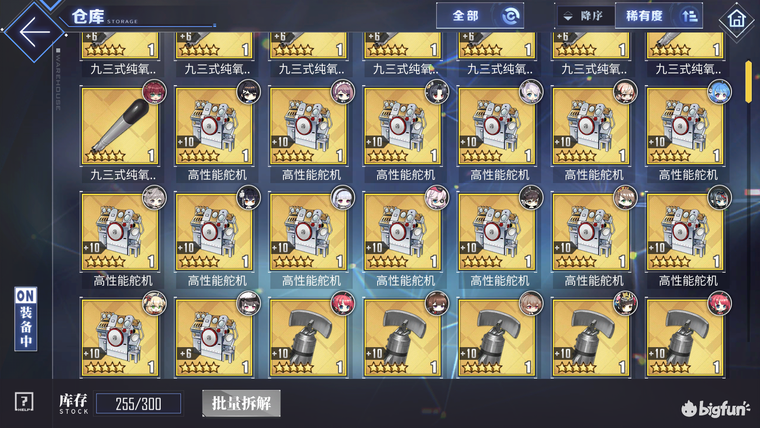760x428 pixels.
Task: Select the 九三式纯氧 torpedo with red-haired avatar
Action: pos(120,126)
